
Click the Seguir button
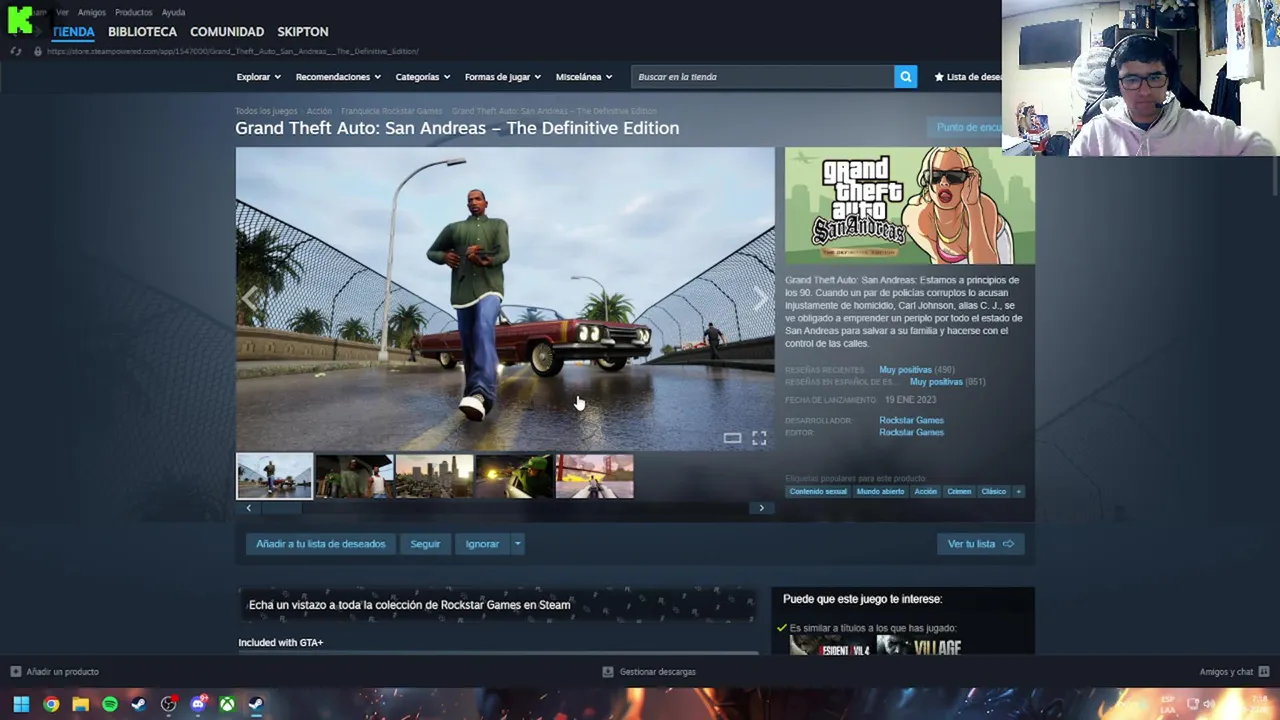(425, 544)
